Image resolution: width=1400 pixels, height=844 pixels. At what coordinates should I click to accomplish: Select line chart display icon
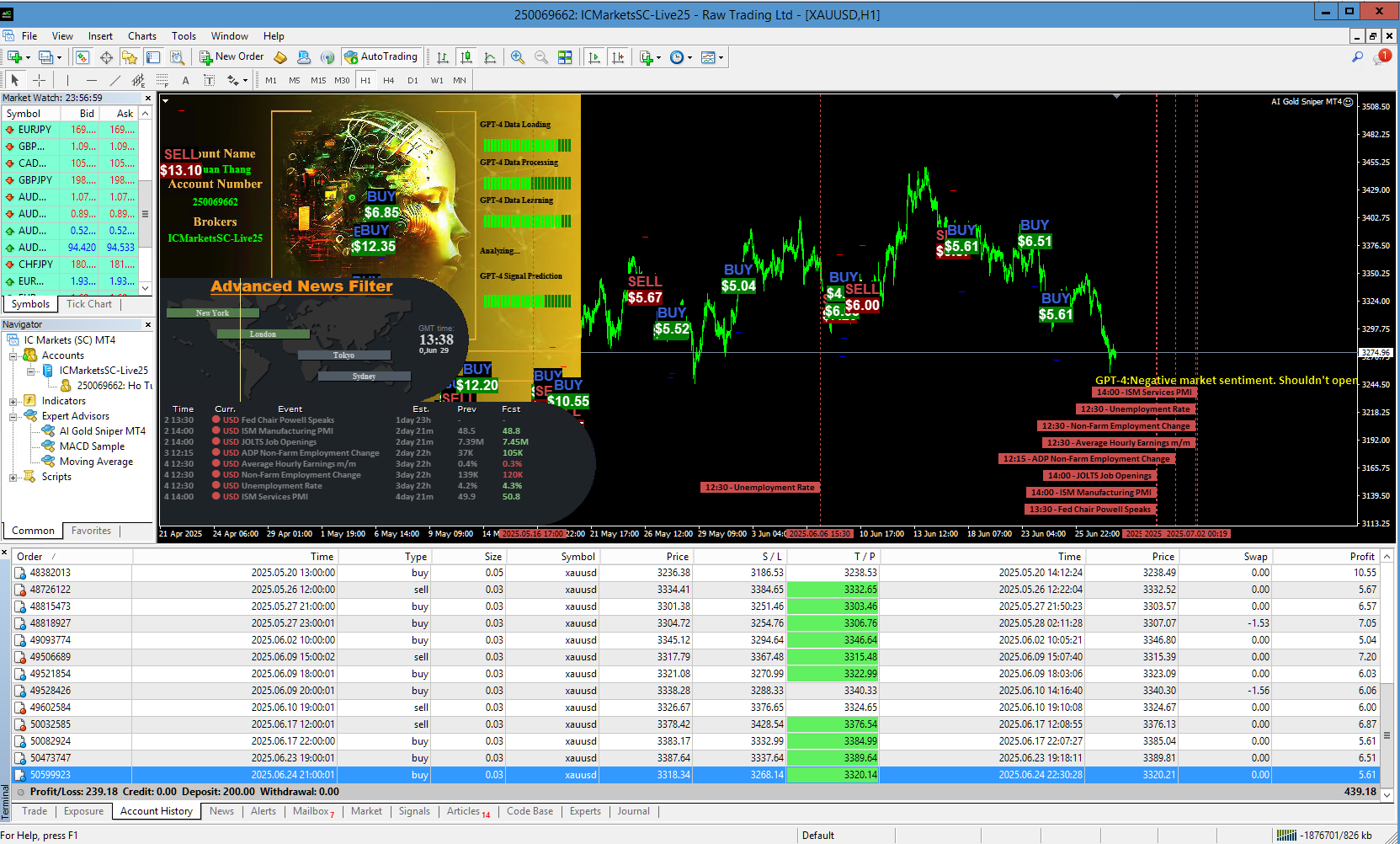pos(490,57)
